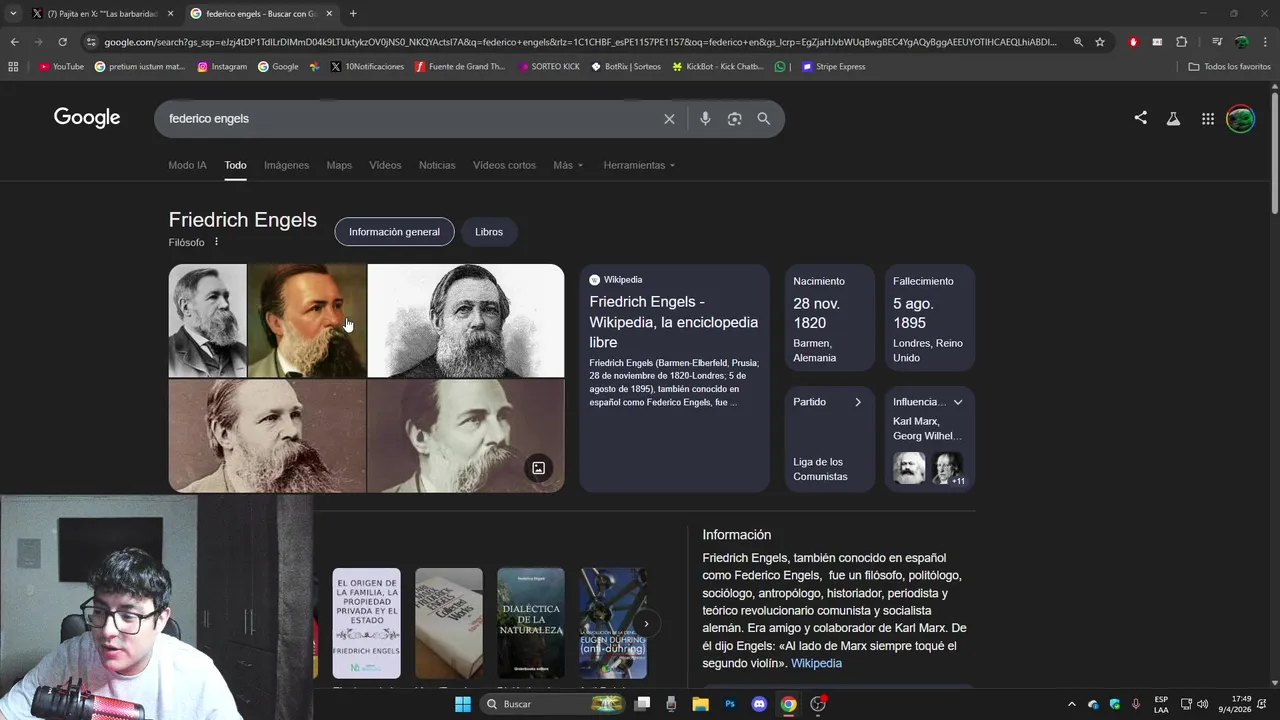The image size is (1280, 720).
Task: Open Todos los favoritos folder
Action: [1229, 67]
